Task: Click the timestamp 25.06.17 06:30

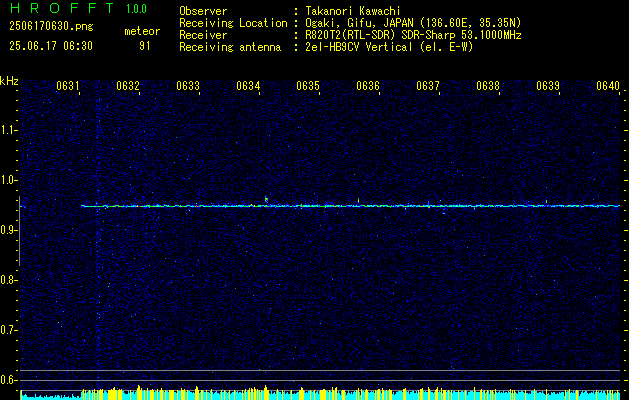Action: pos(51,46)
